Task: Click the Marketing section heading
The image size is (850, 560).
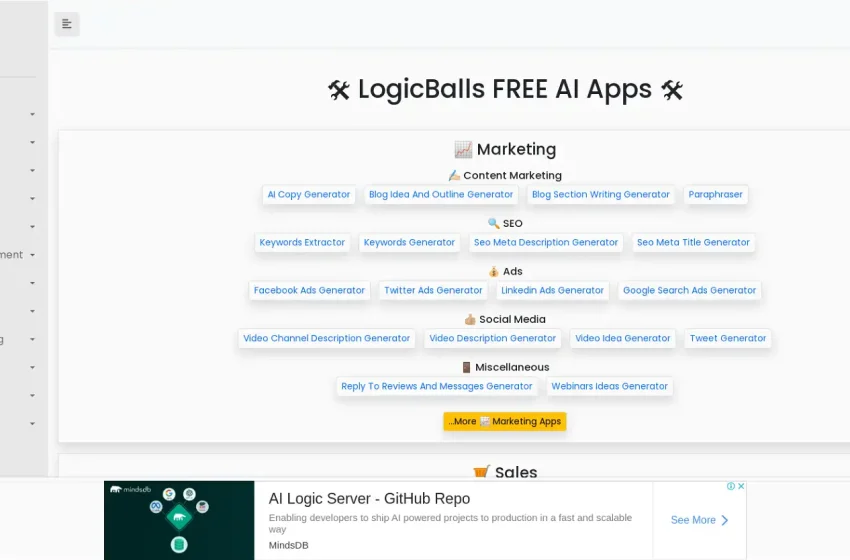Action: (505, 150)
